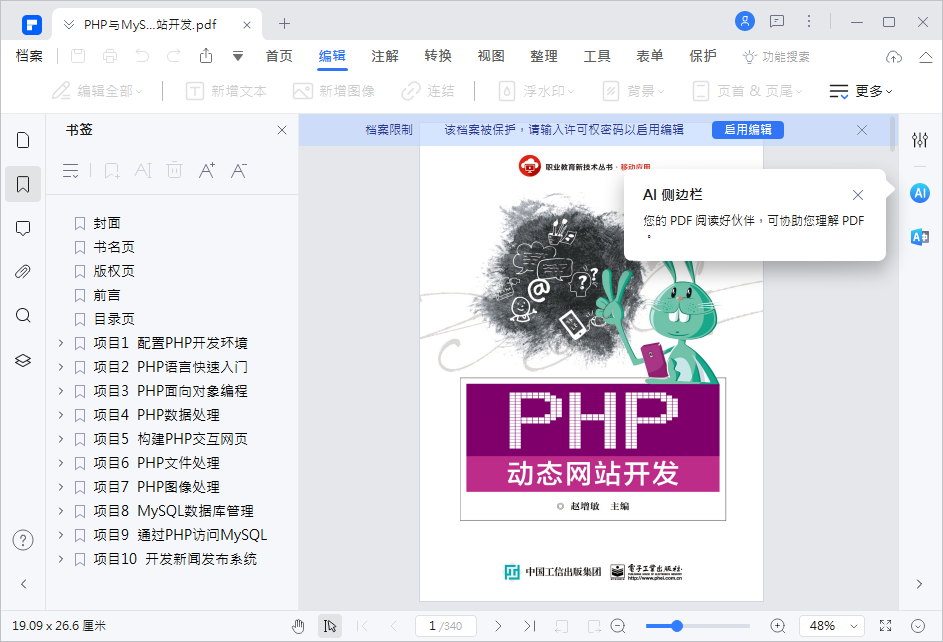943x642 pixels.
Task: Expand bookmark 项目4 PHP数据处理
Action: coord(61,415)
